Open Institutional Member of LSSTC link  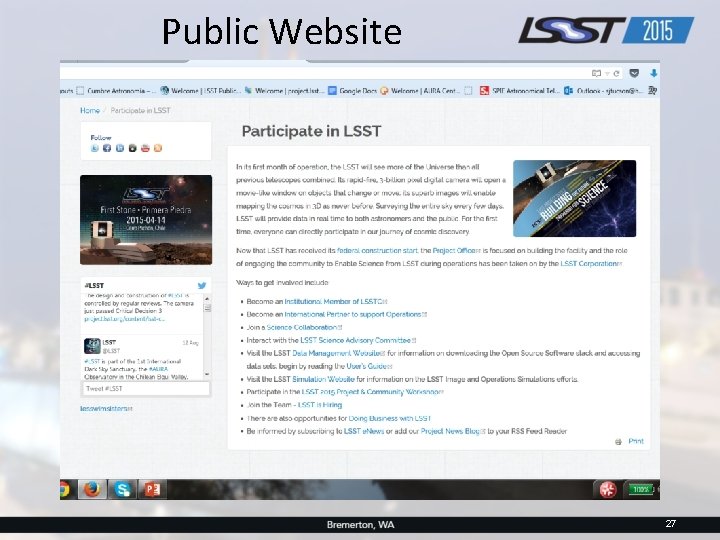click(336, 302)
